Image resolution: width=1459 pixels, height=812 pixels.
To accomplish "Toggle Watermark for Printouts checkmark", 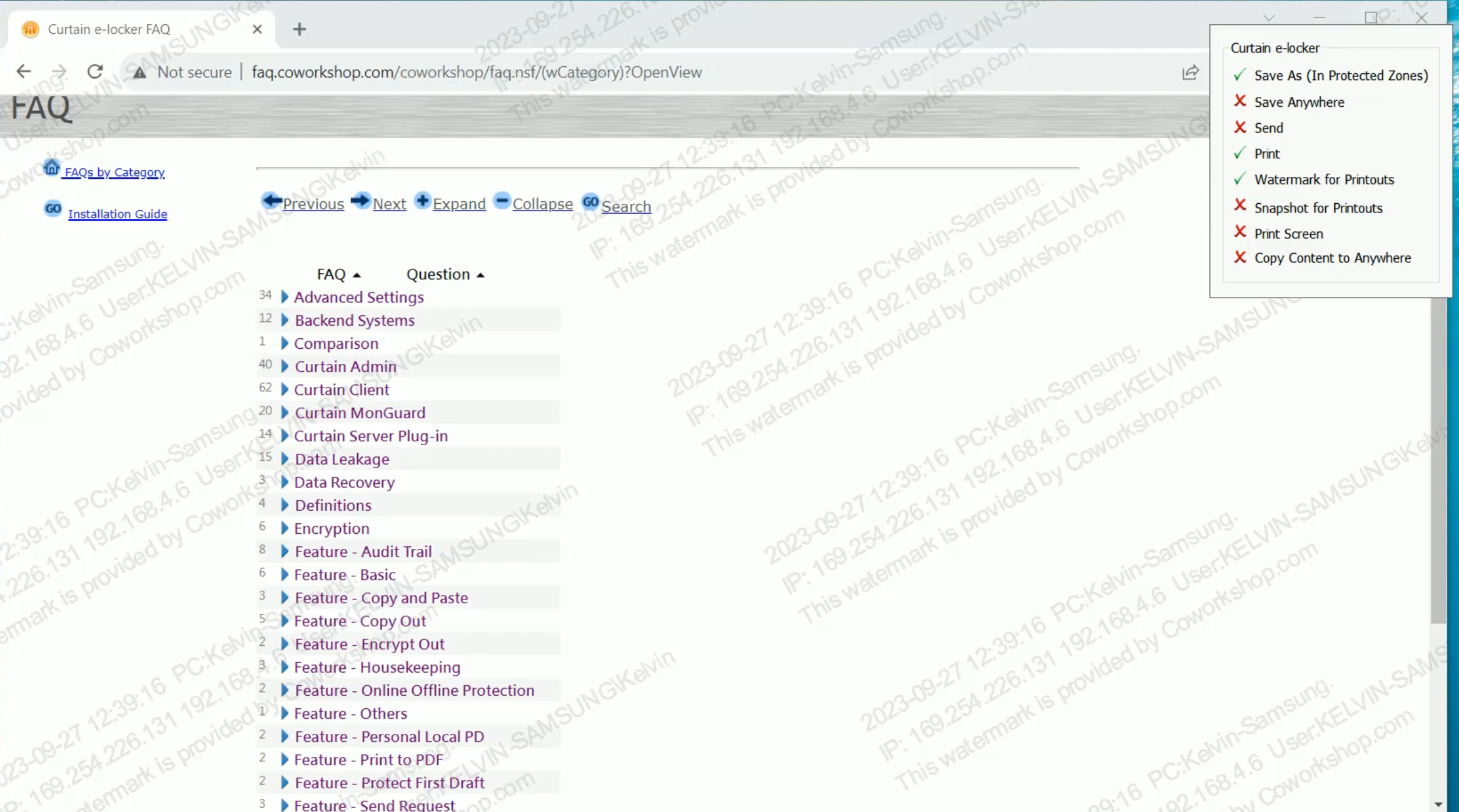I will (x=1239, y=179).
